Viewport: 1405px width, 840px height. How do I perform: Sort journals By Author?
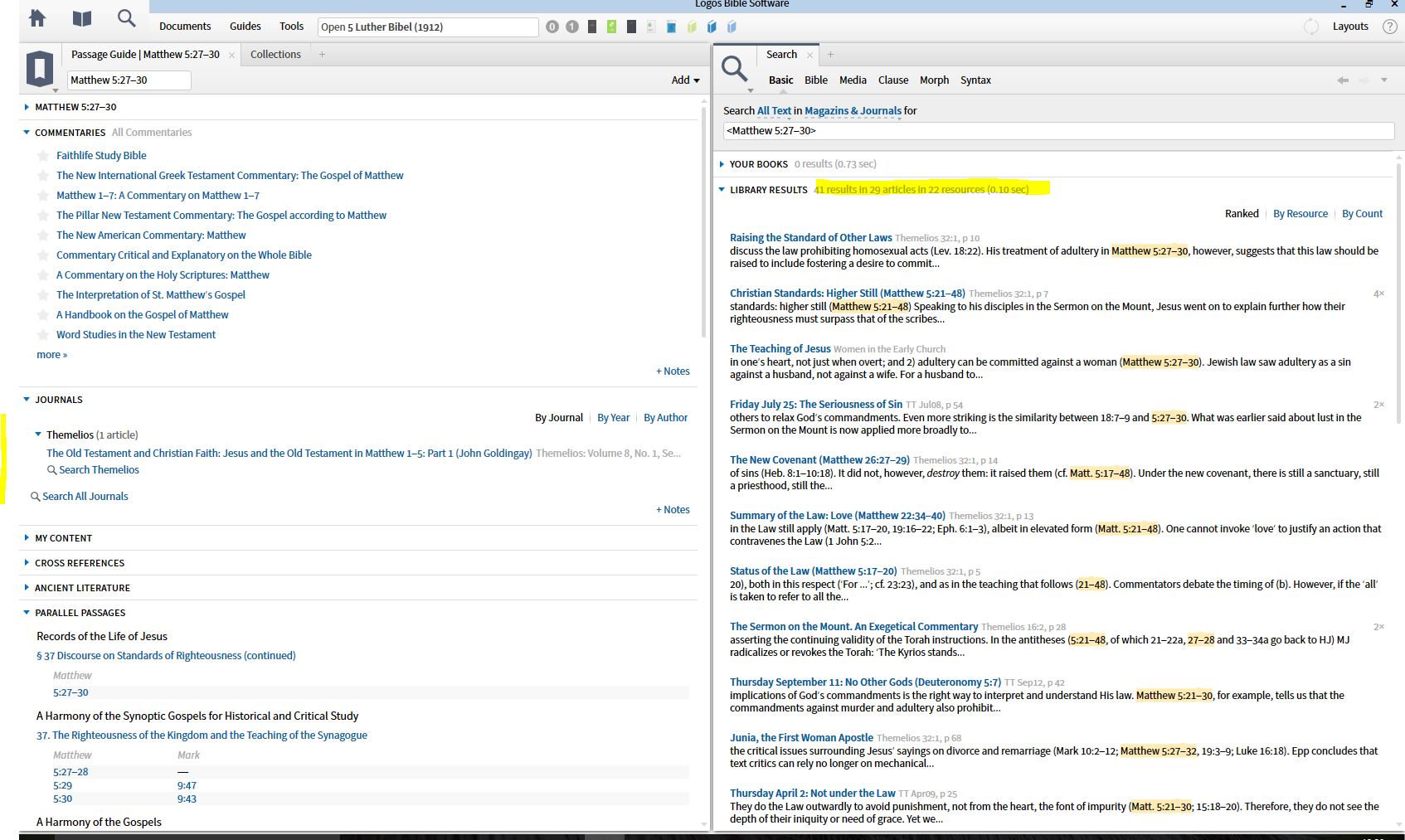point(666,418)
